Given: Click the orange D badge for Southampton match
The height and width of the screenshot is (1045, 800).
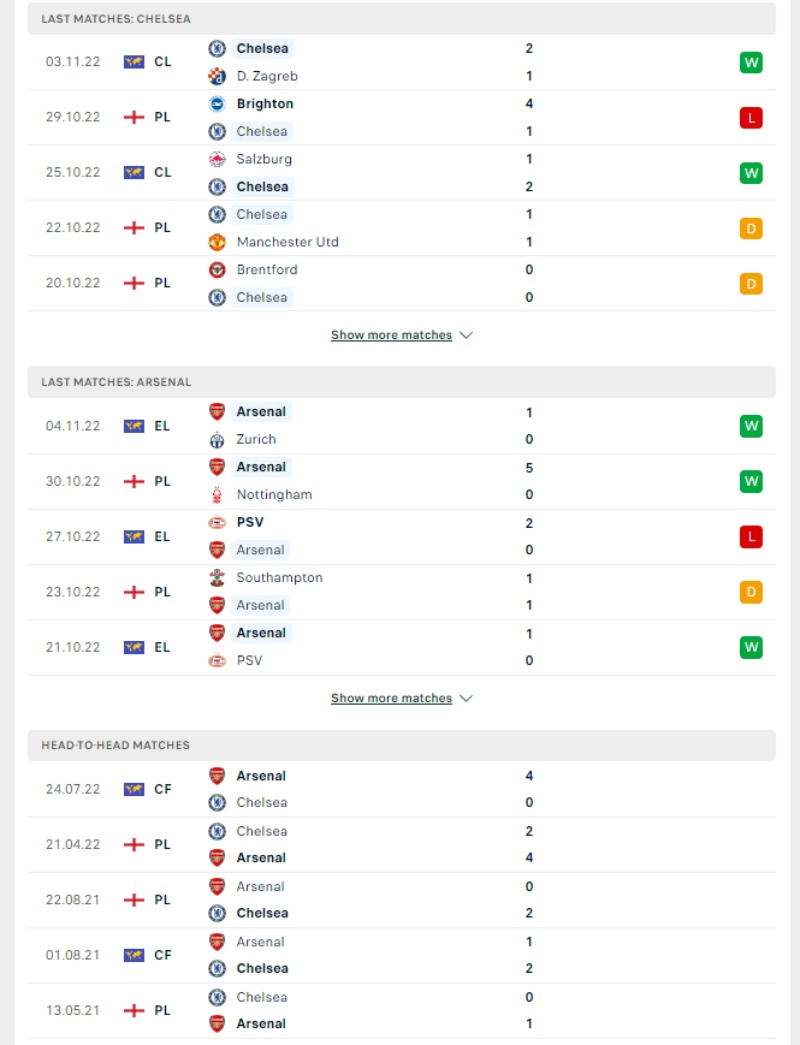Looking at the screenshot, I should pos(751,592).
